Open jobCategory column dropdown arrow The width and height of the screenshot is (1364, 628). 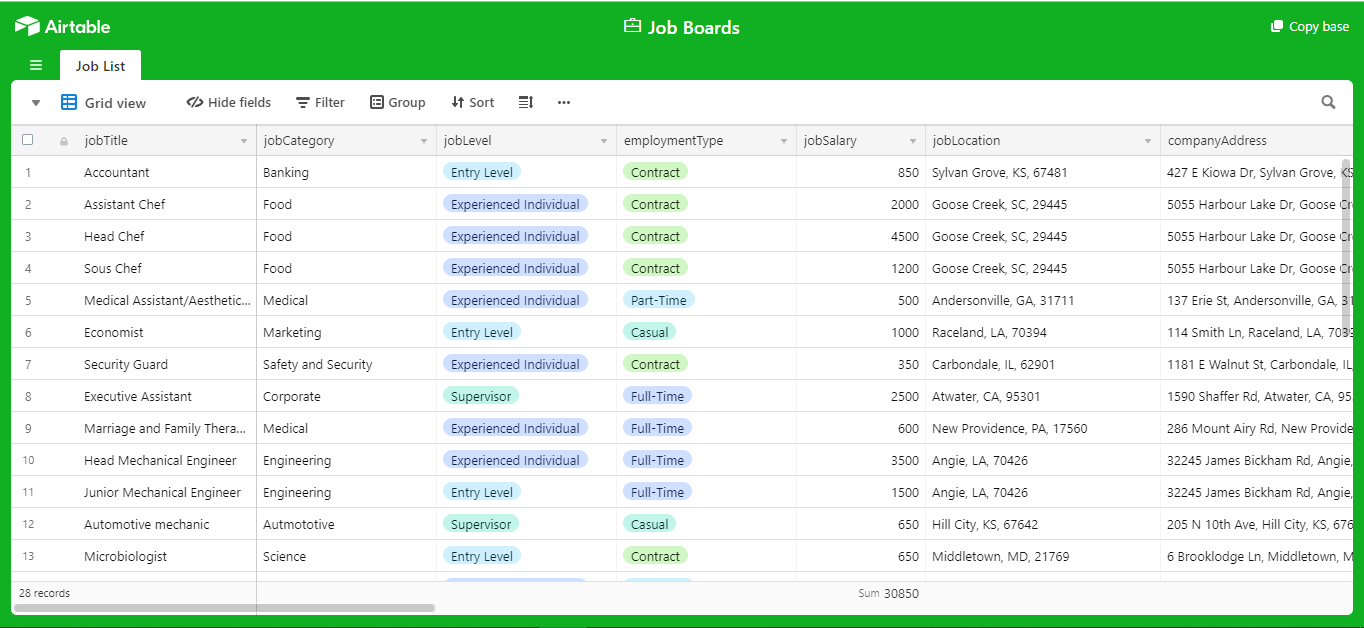[424, 141]
